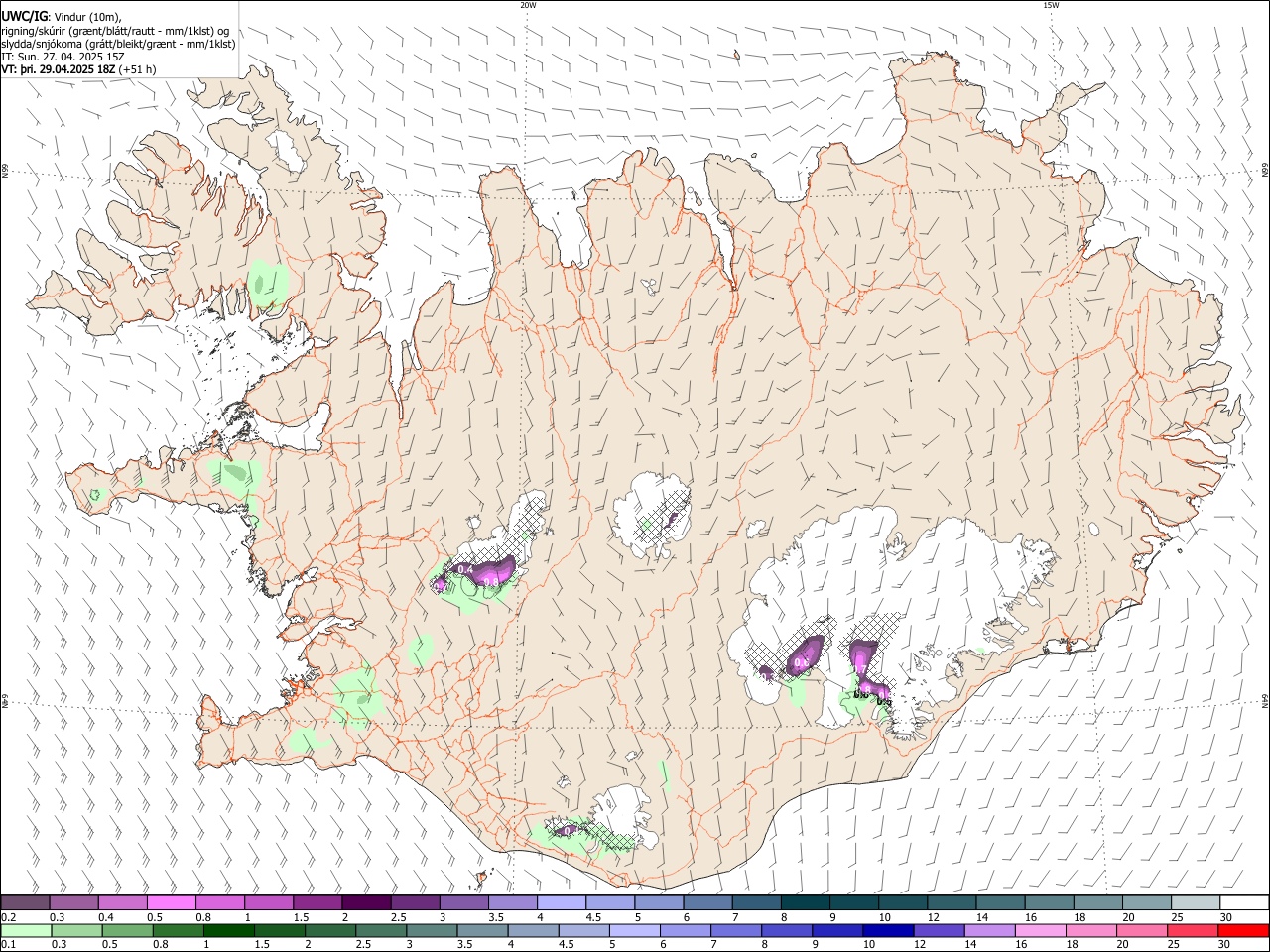Select the darkest green swatch after 1 in lower legend
This screenshot has width=1270, height=952.
[x=229, y=930]
